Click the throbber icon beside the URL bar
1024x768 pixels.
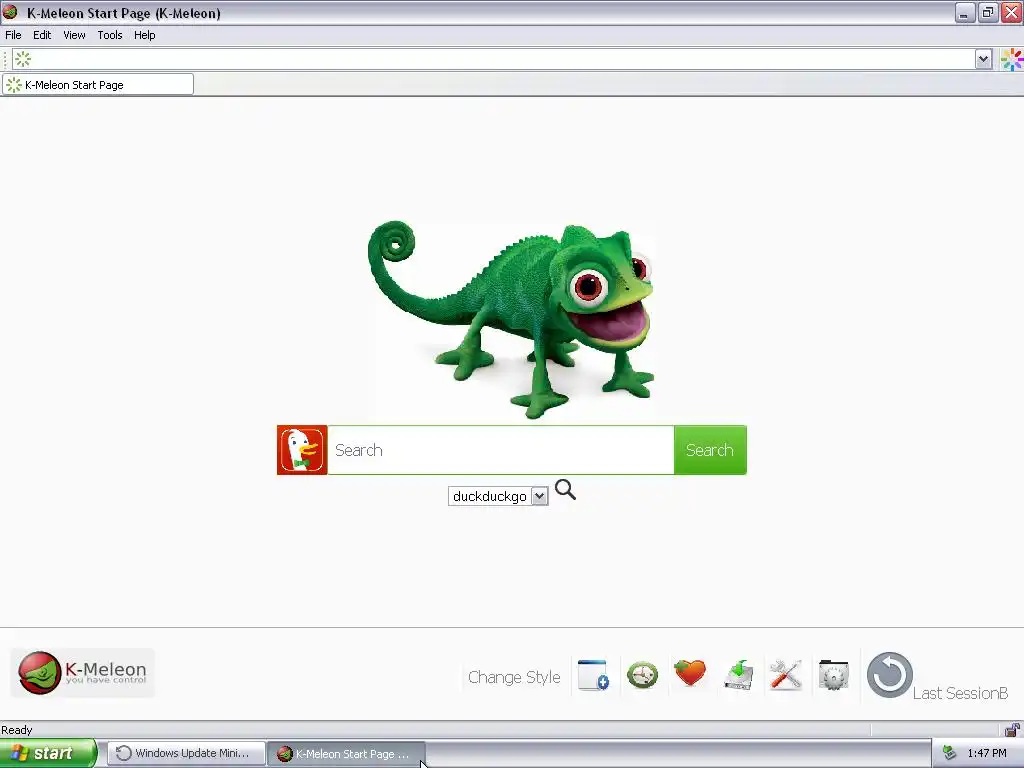pos(23,59)
